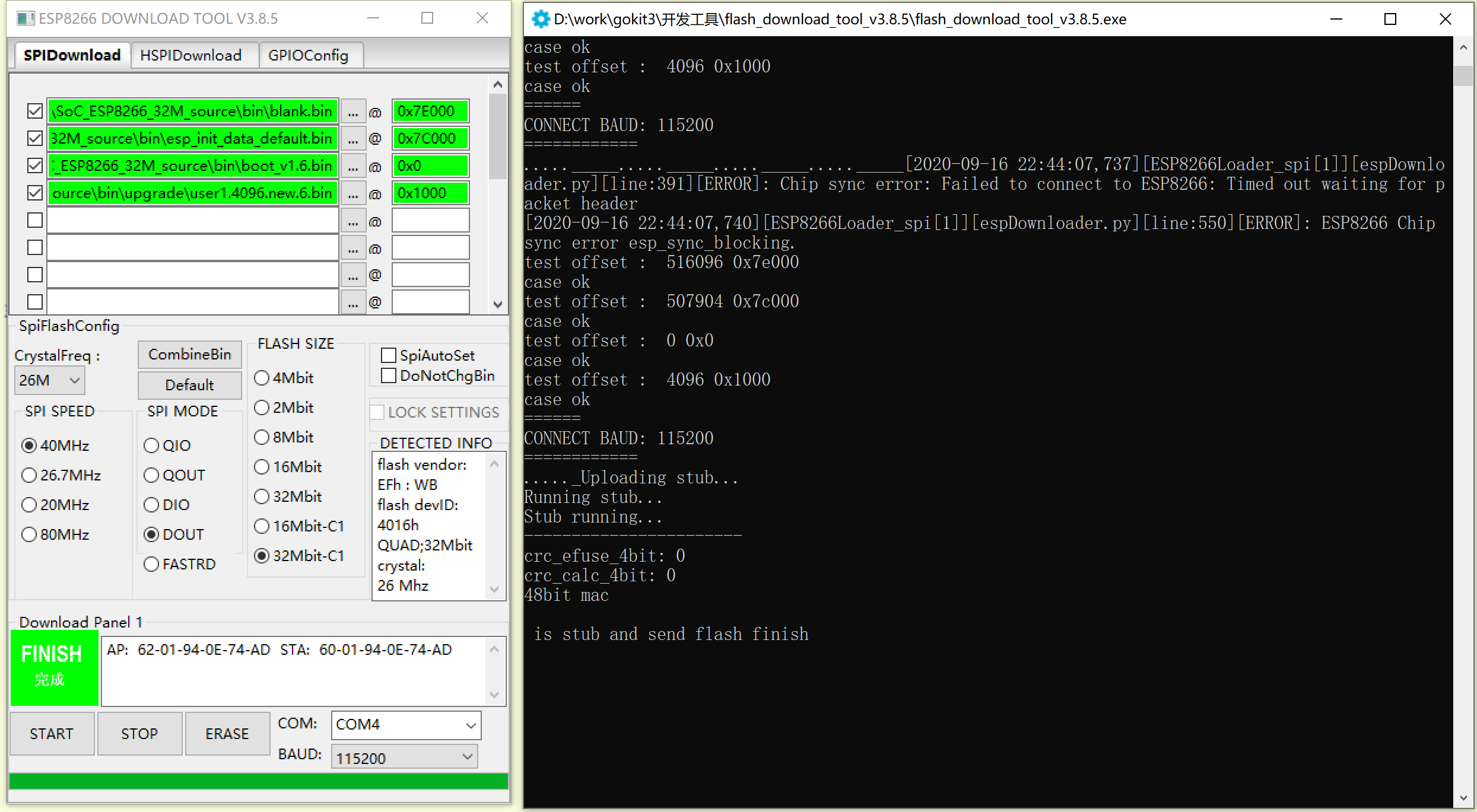The width and height of the screenshot is (1477, 812).
Task: Enable the SpiAutoSet checkbox
Action: [389, 355]
